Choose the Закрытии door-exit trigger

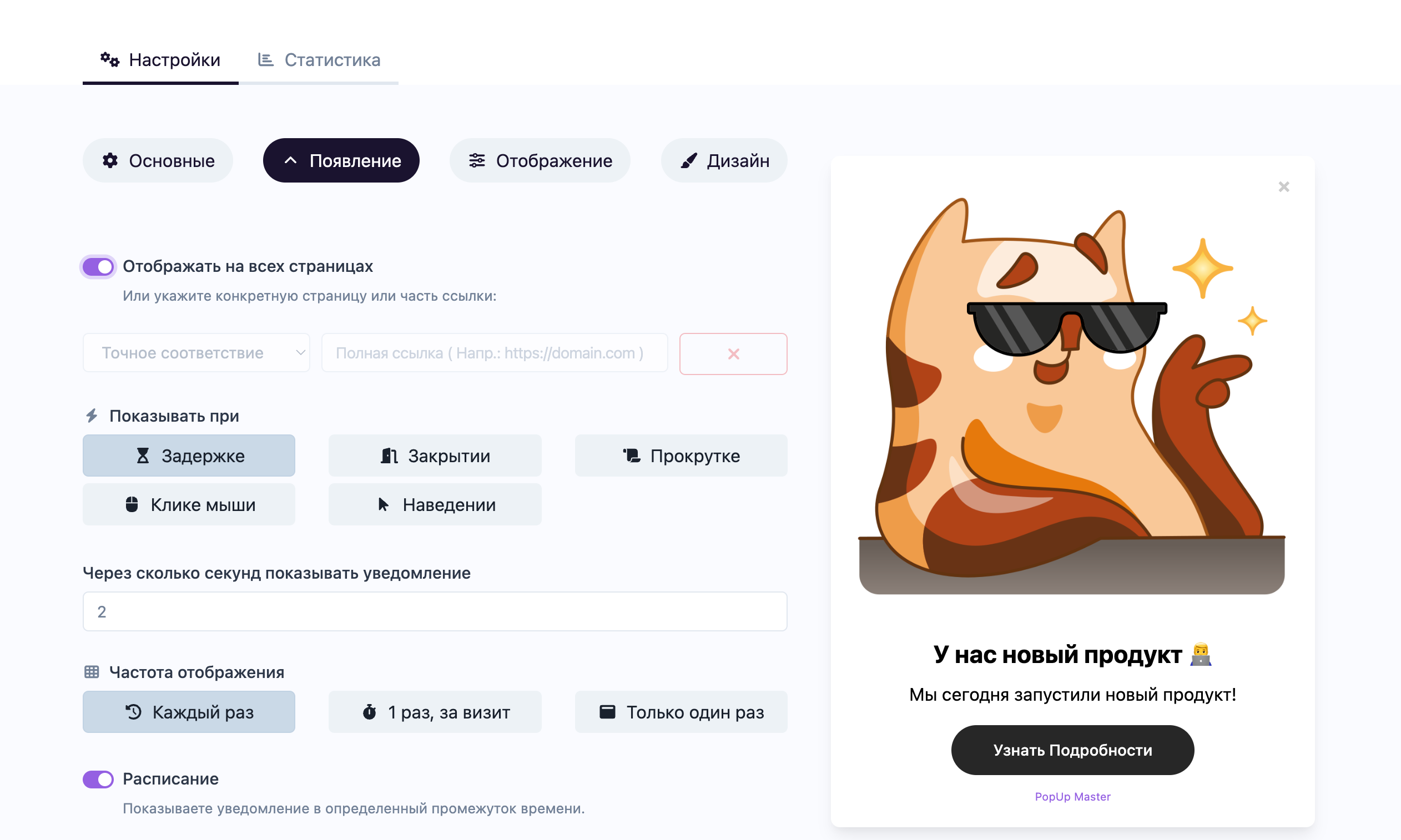(x=435, y=456)
